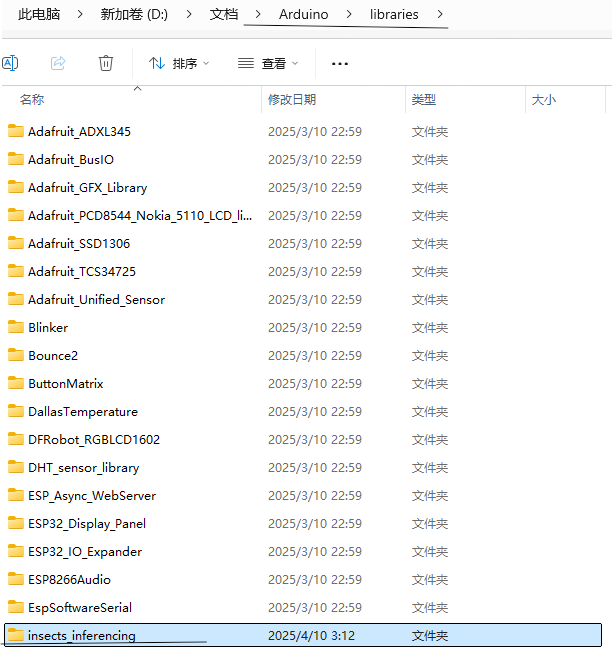Click 文件夹 type in the Blinker row
The height and width of the screenshot is (653, 612).
tap(430, 328)
